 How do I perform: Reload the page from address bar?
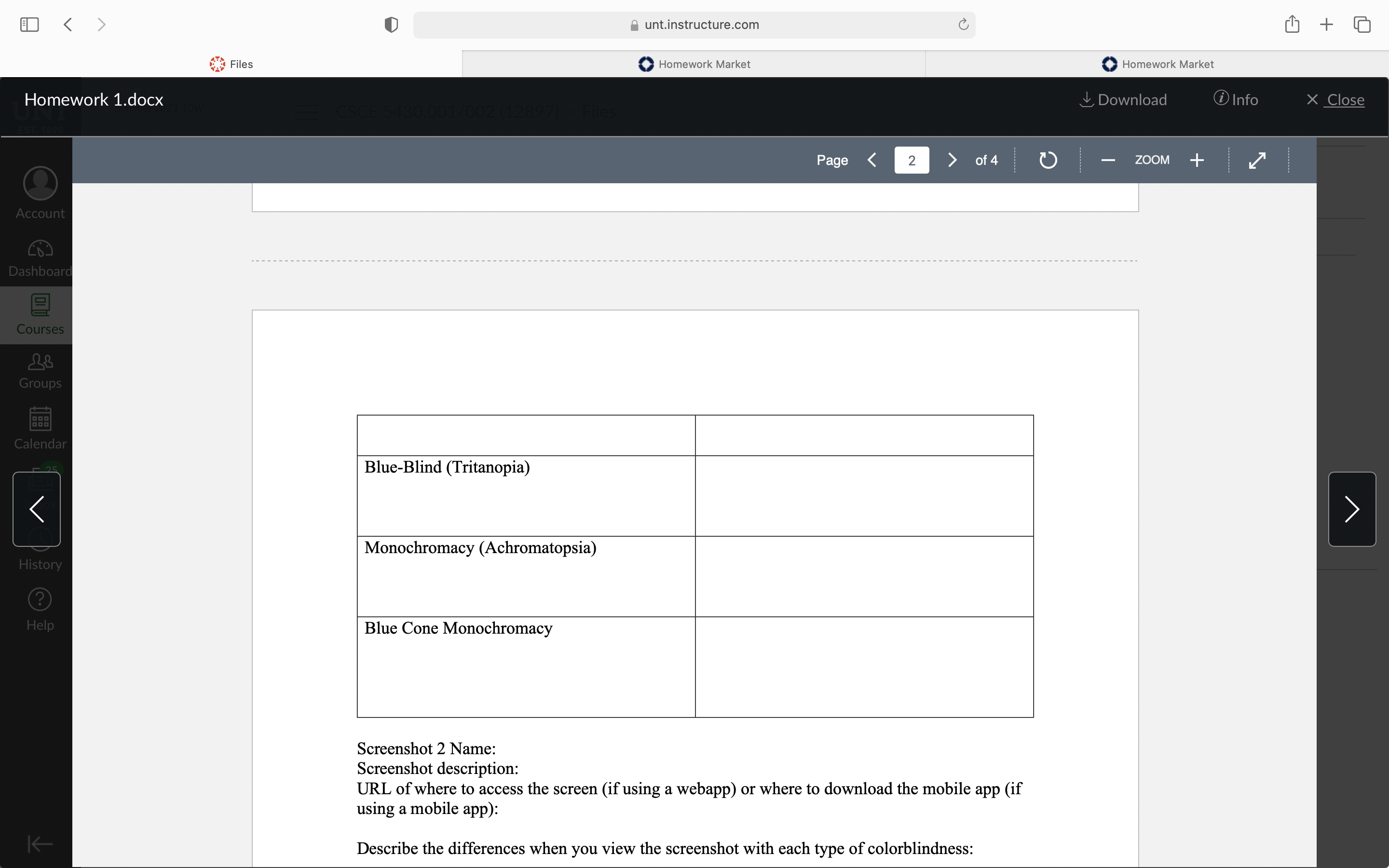click(963, 25)
